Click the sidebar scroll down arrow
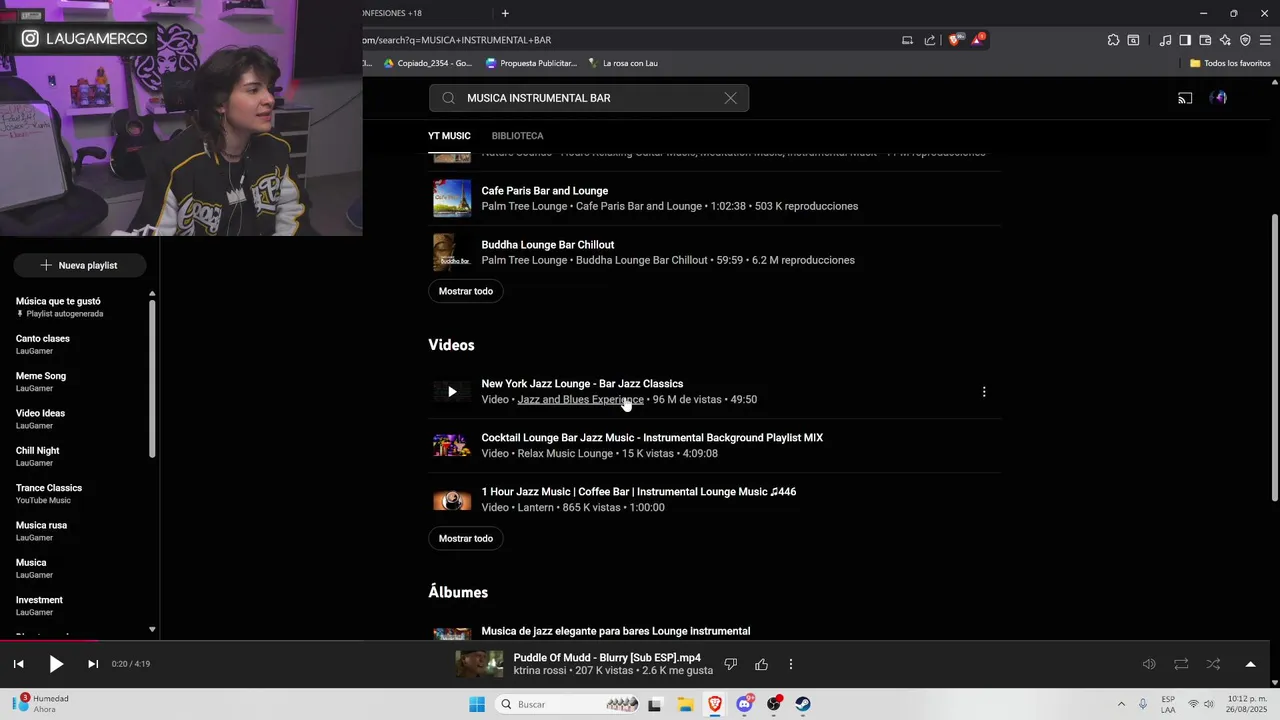Screen dimensions: 1280x720 click(152, 630)
